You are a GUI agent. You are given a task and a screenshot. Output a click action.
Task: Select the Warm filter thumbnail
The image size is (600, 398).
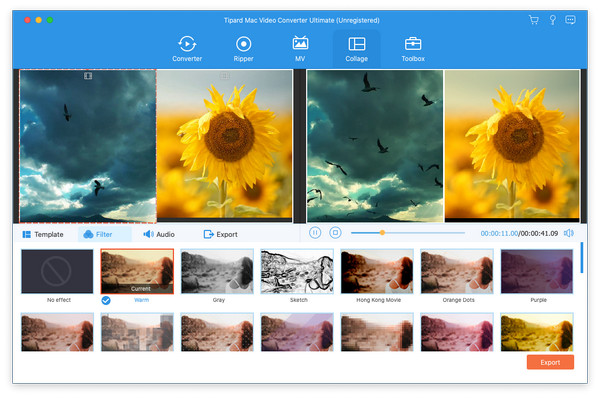(x=137, y=271)
